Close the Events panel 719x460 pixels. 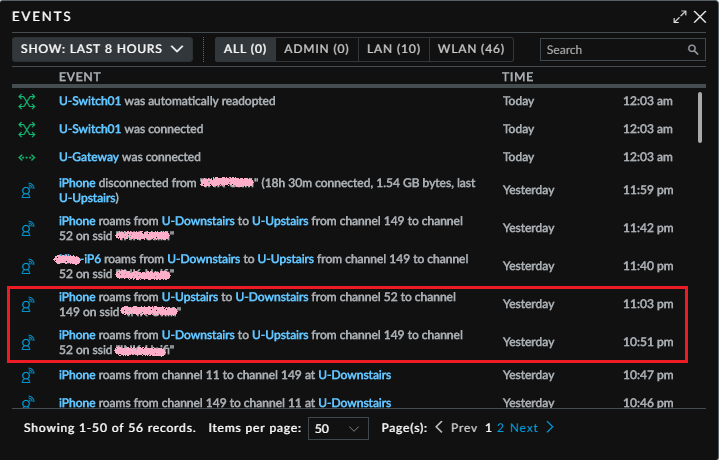701,17
